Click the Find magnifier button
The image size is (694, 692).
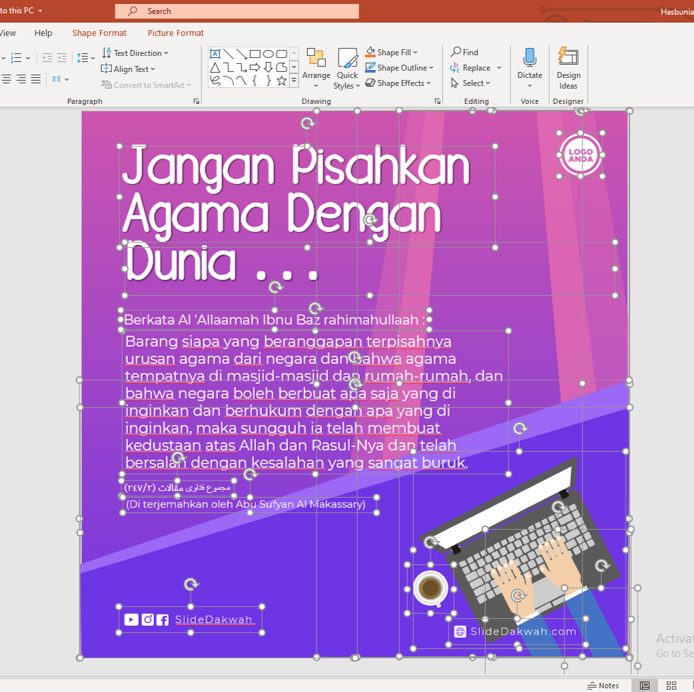(464, 52)
